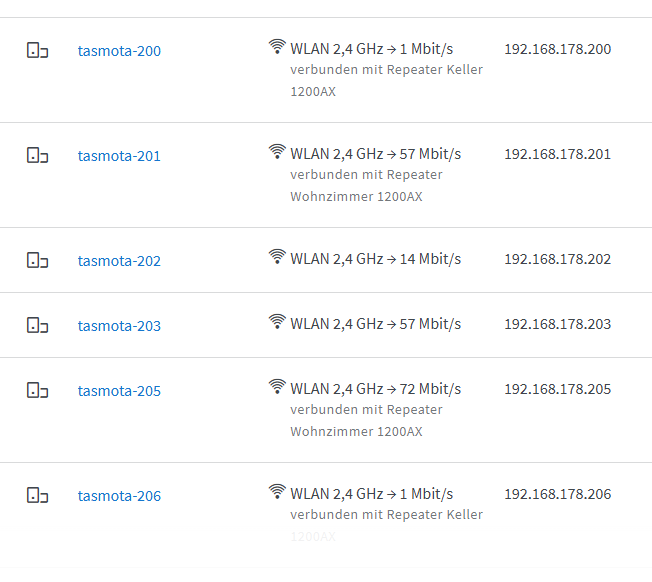Click the WLAN signal icon for tasmota-205
Viewport: 652px width, 582px height.
(277, 387)
